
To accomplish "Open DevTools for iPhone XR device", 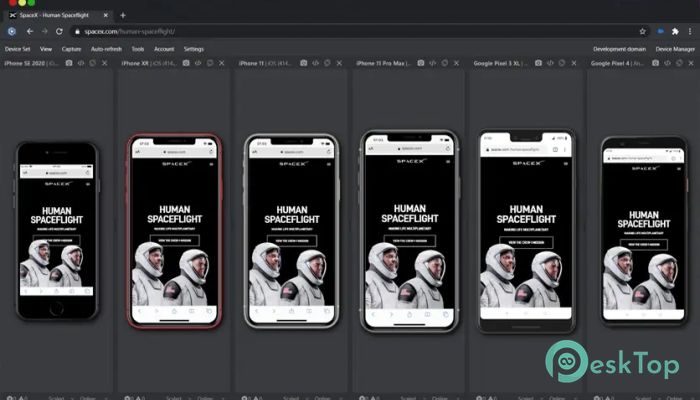I will [198, 63].
